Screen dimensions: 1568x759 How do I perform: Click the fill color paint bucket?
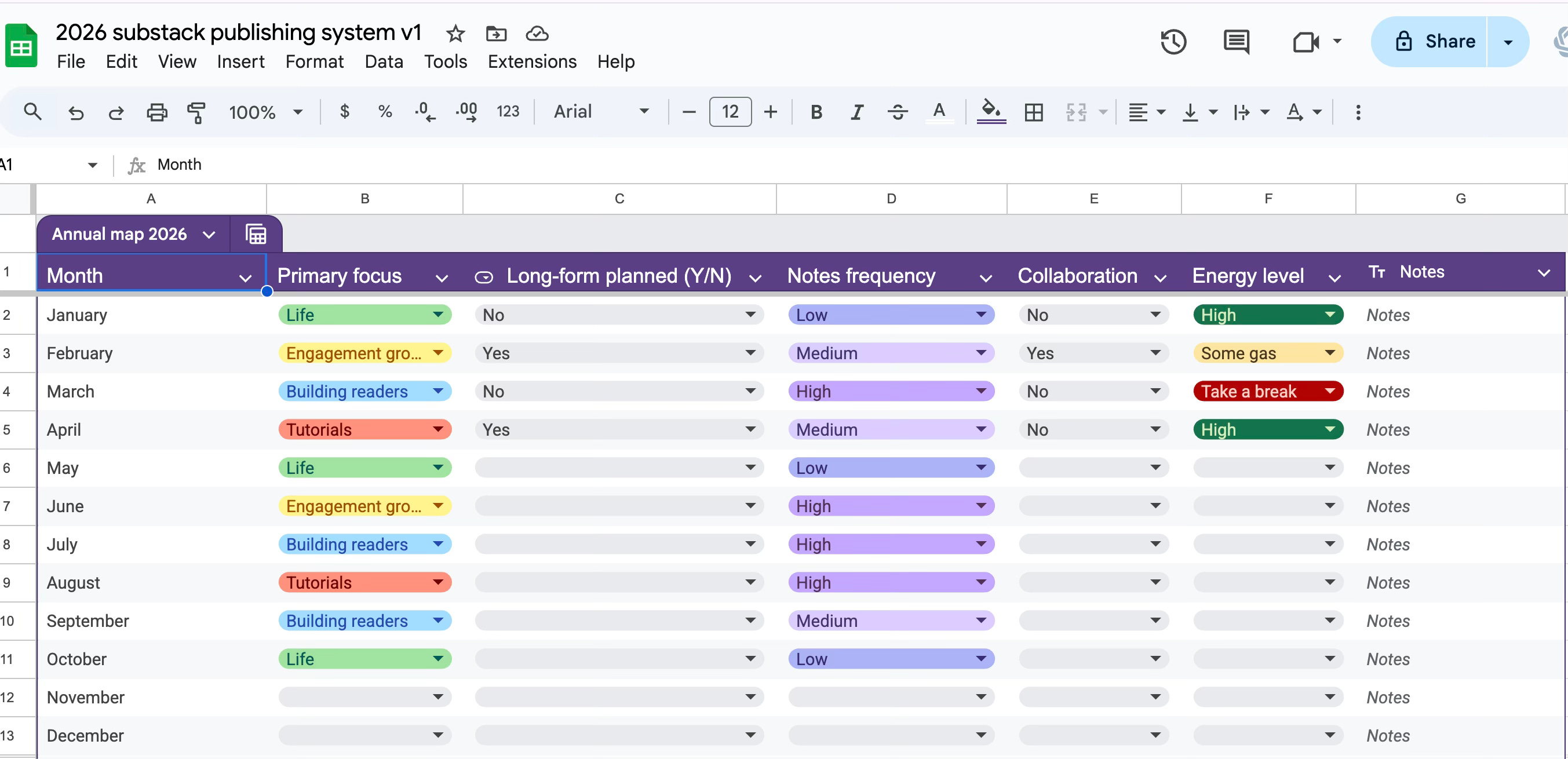990,111
